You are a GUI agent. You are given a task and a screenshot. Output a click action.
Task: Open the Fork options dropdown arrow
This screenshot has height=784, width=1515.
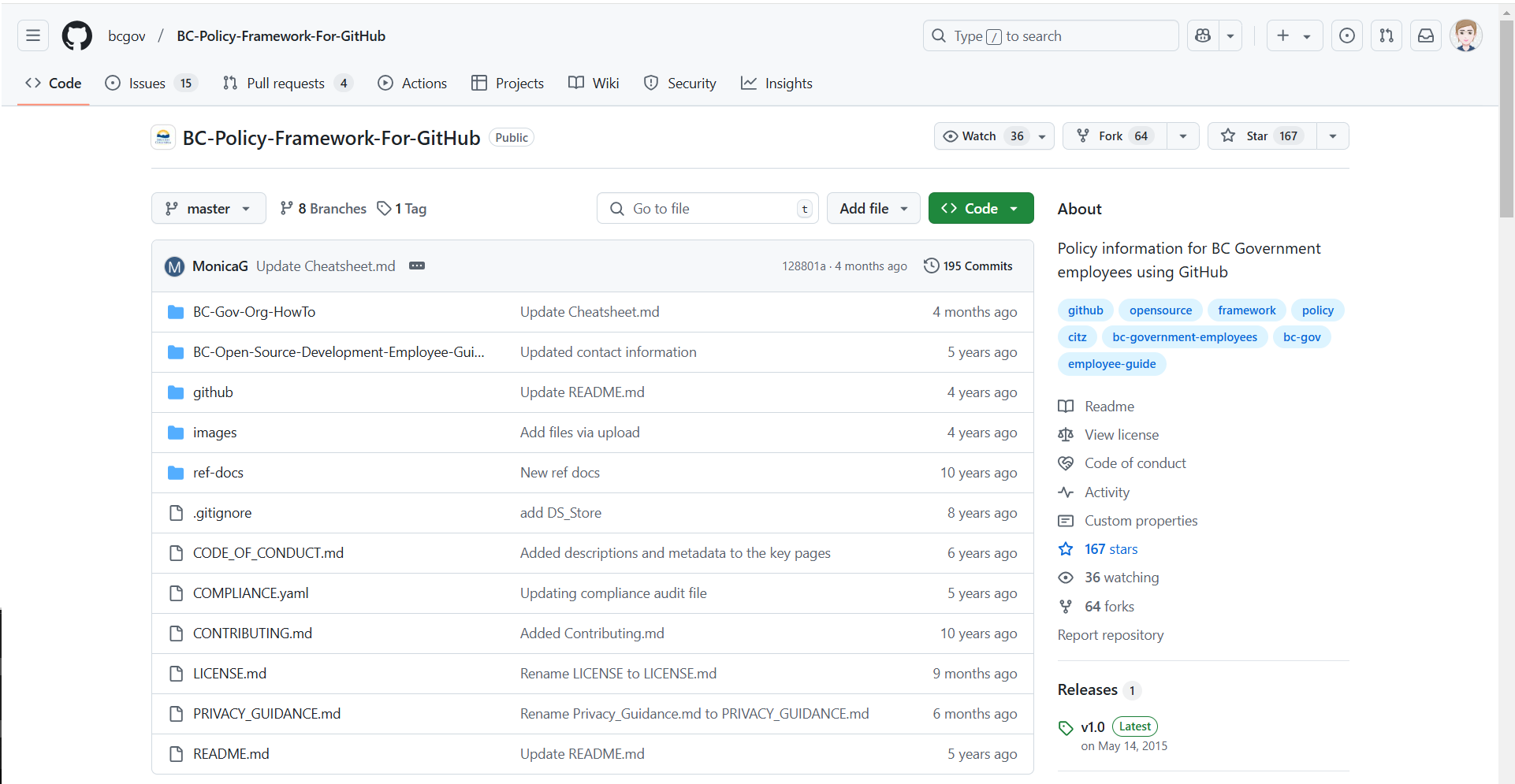coord(1182,136)
